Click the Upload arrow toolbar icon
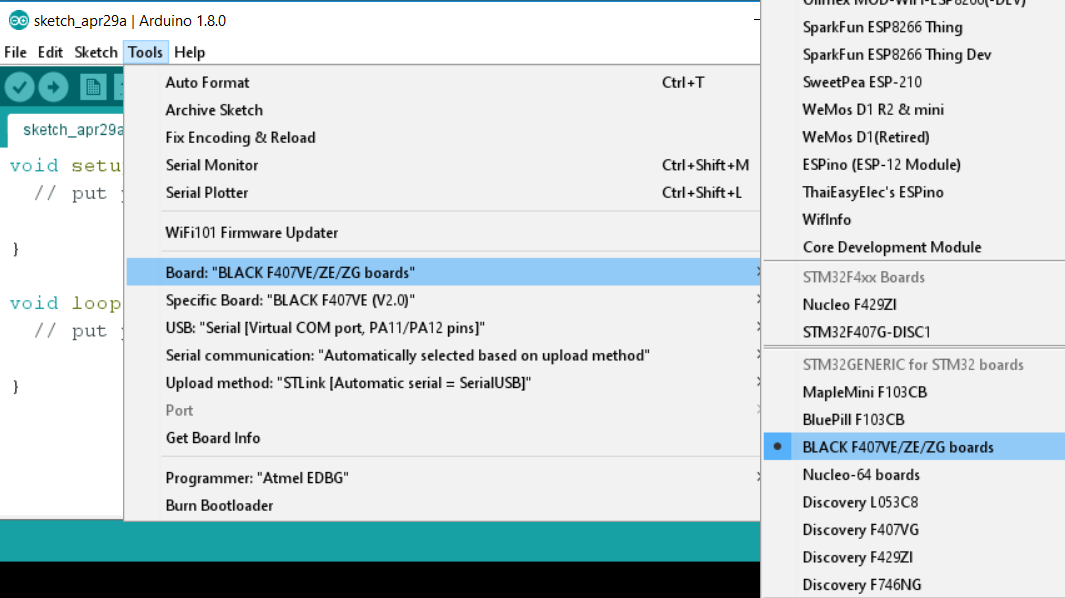Viewport: 1065px width, 598px height. pos(53,87)
